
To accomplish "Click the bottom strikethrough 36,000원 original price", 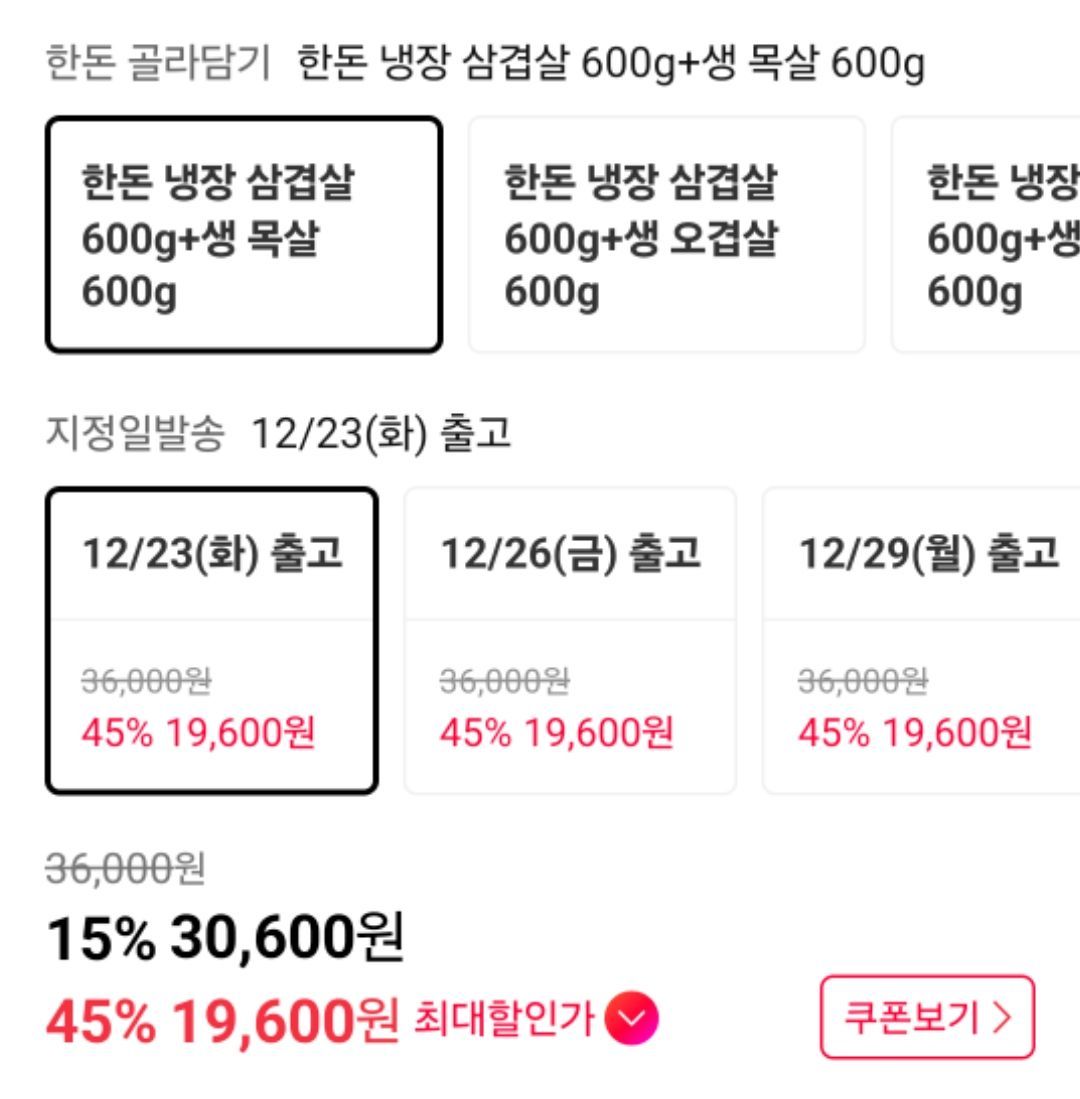I will coord(125,870).
